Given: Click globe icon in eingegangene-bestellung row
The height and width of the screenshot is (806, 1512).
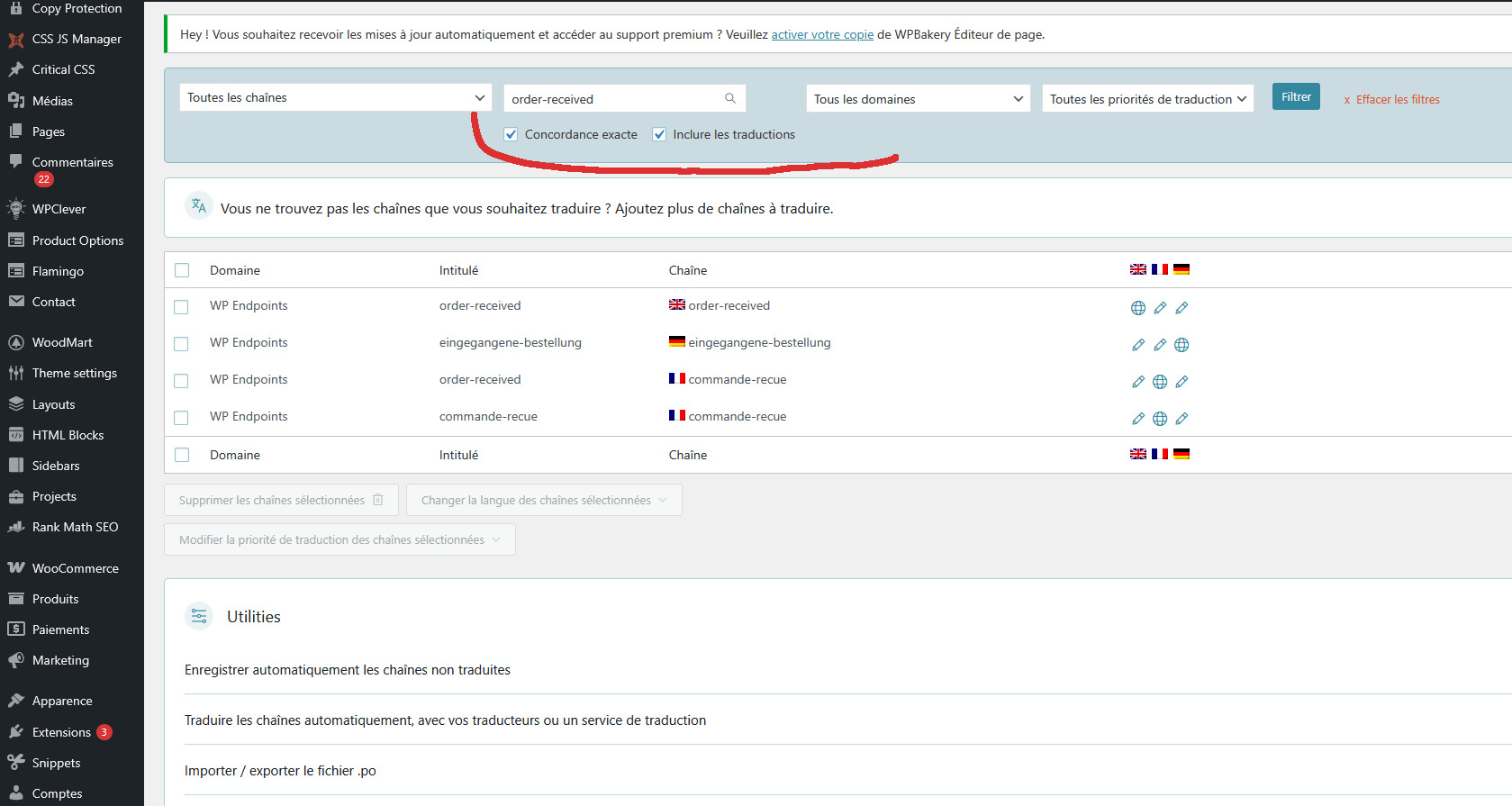Looking at the screenshot, I should [1182, 345].
